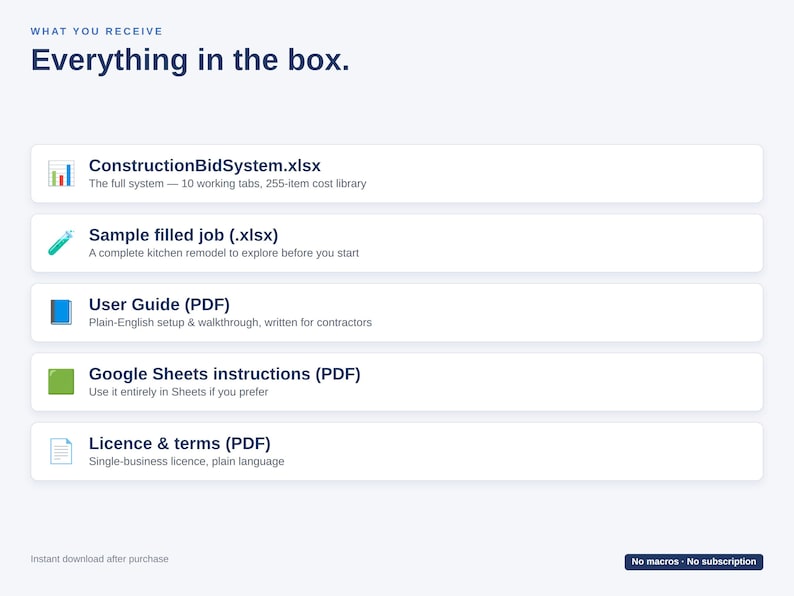This screenshot has height=596, width=794.
Task: Click the blue book User Guide icon
Action: [x=61, y=312]
